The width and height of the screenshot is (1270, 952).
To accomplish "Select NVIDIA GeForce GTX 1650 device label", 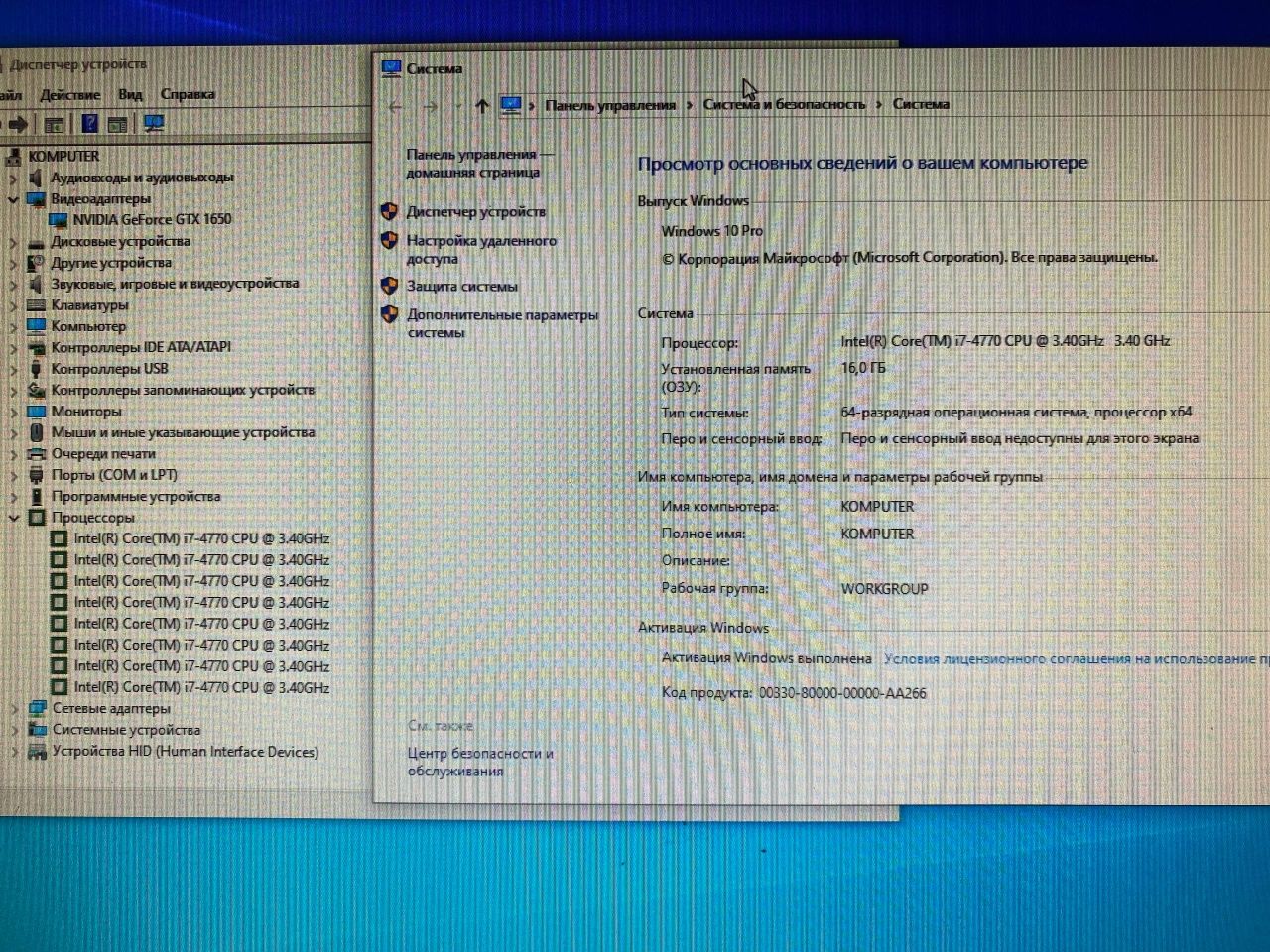I will coord(152,219).
